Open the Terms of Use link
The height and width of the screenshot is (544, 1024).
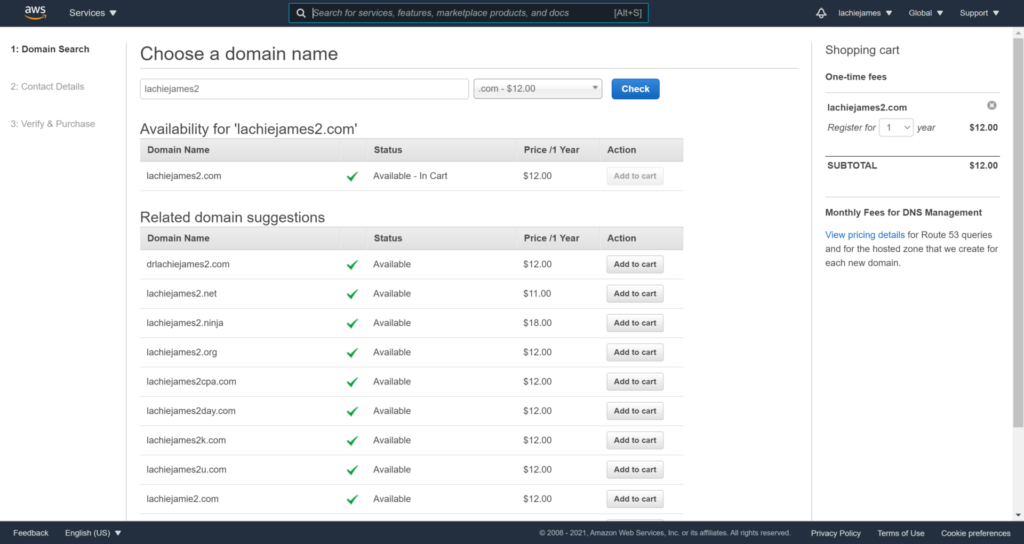[901, 533]
